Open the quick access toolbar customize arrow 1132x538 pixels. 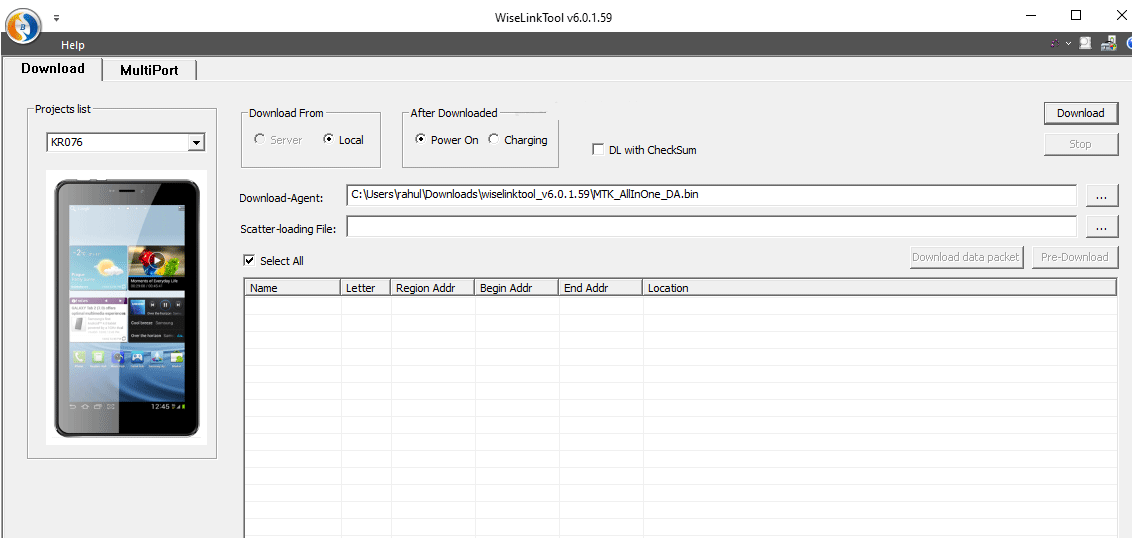(x=56, y=18)
